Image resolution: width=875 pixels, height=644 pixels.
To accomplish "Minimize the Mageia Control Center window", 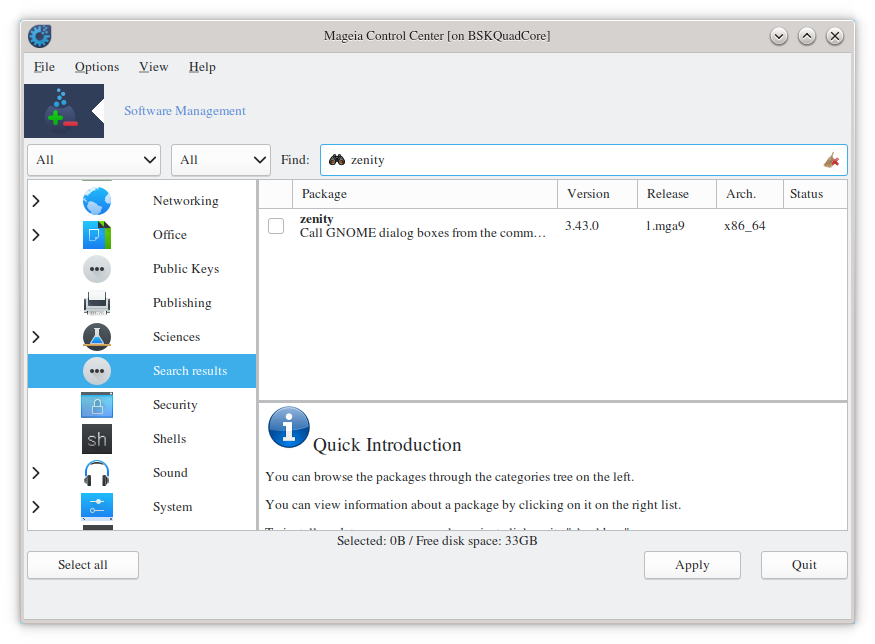I will (778, 36).
